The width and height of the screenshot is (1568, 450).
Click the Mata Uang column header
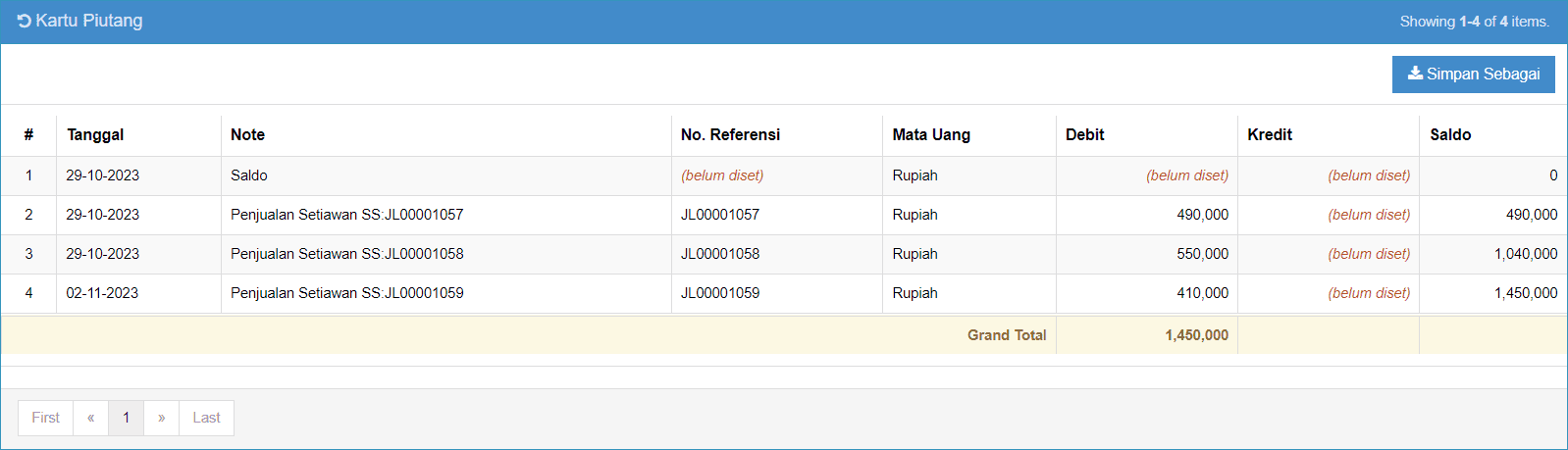coord(931,135)
